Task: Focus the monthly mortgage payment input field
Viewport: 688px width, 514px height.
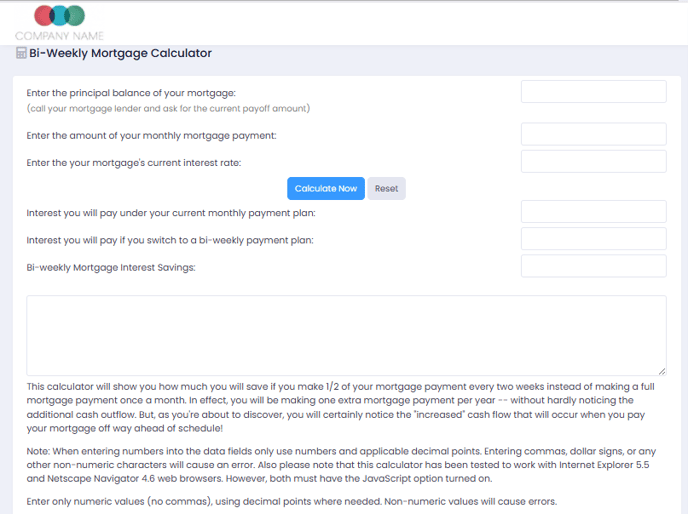Action: (x=594, y=134)
